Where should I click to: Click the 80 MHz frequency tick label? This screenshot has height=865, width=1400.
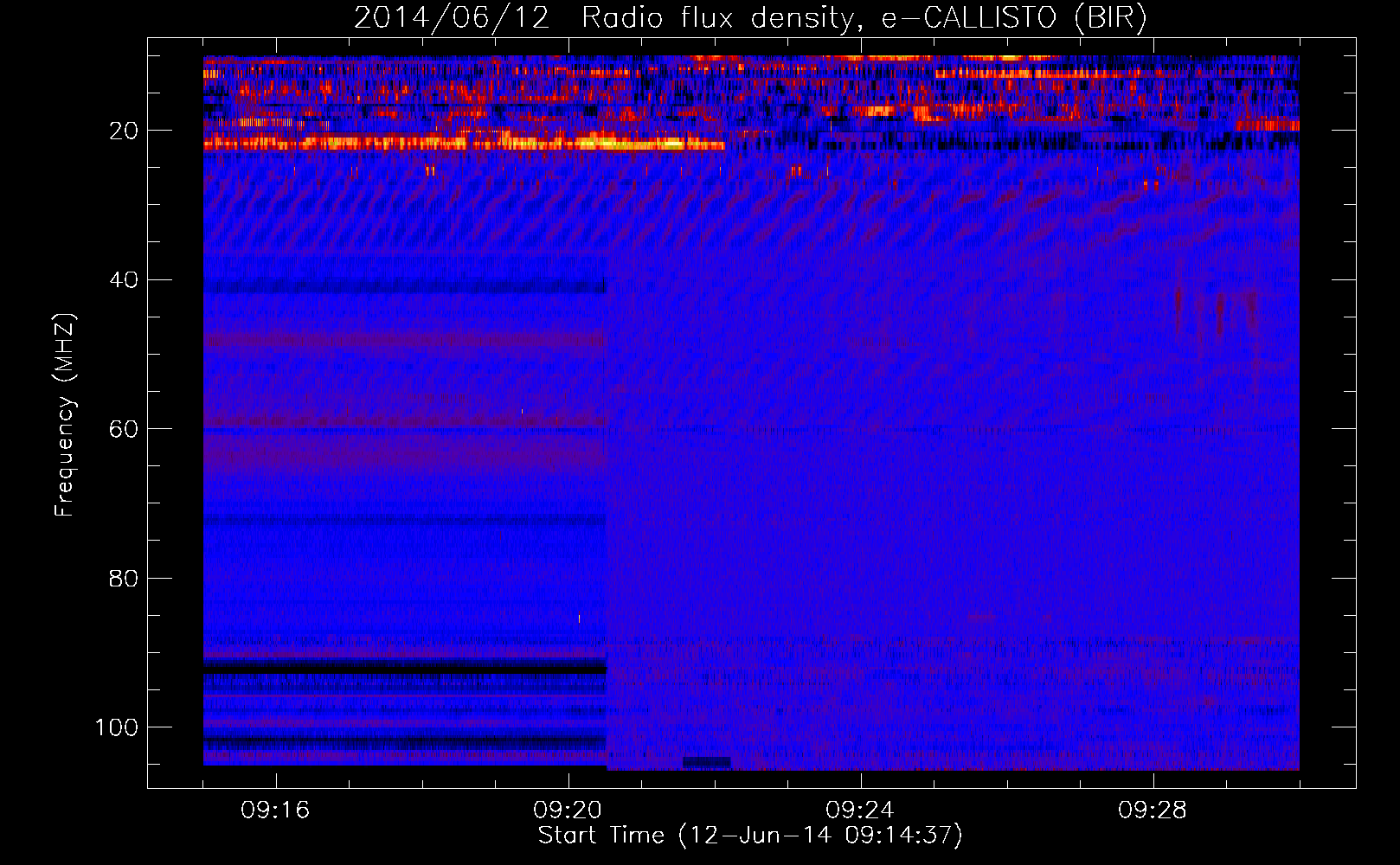(x=124, y=579)
